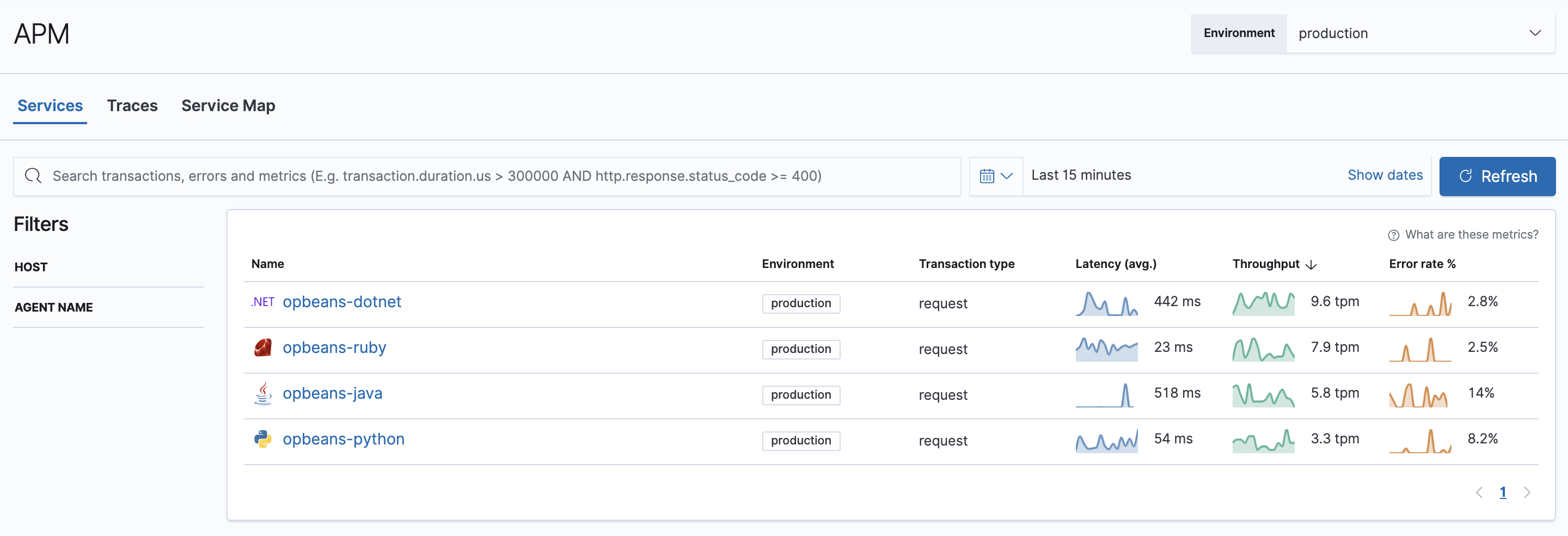Image resolution: width=1568 pixels, height=536 pixels.
Task: Click the opbeans-java latency sparkline chart
Action: point(1106,394)
